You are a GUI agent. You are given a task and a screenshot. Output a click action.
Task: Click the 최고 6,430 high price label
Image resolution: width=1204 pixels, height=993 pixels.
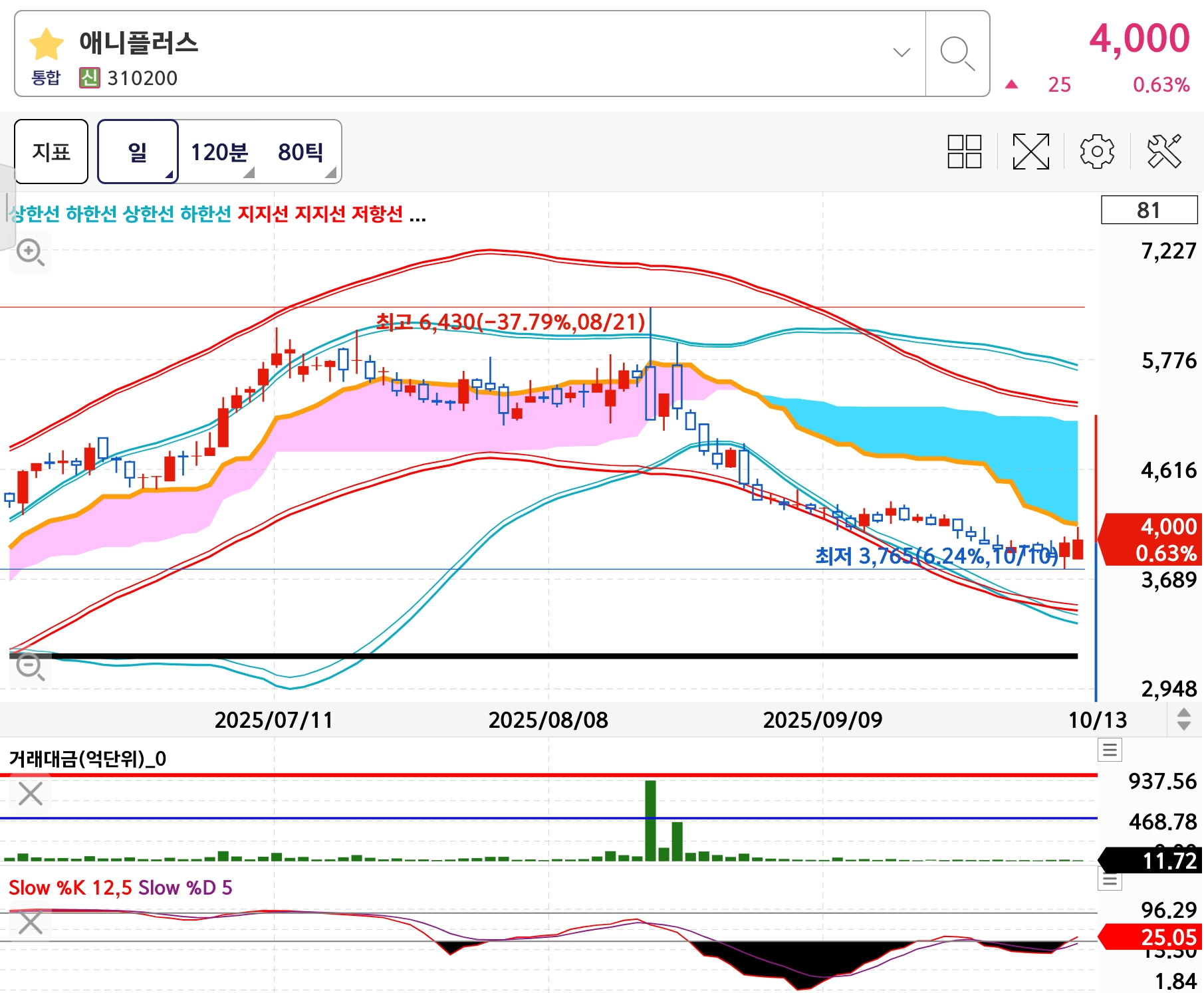[x=511, y=322]
